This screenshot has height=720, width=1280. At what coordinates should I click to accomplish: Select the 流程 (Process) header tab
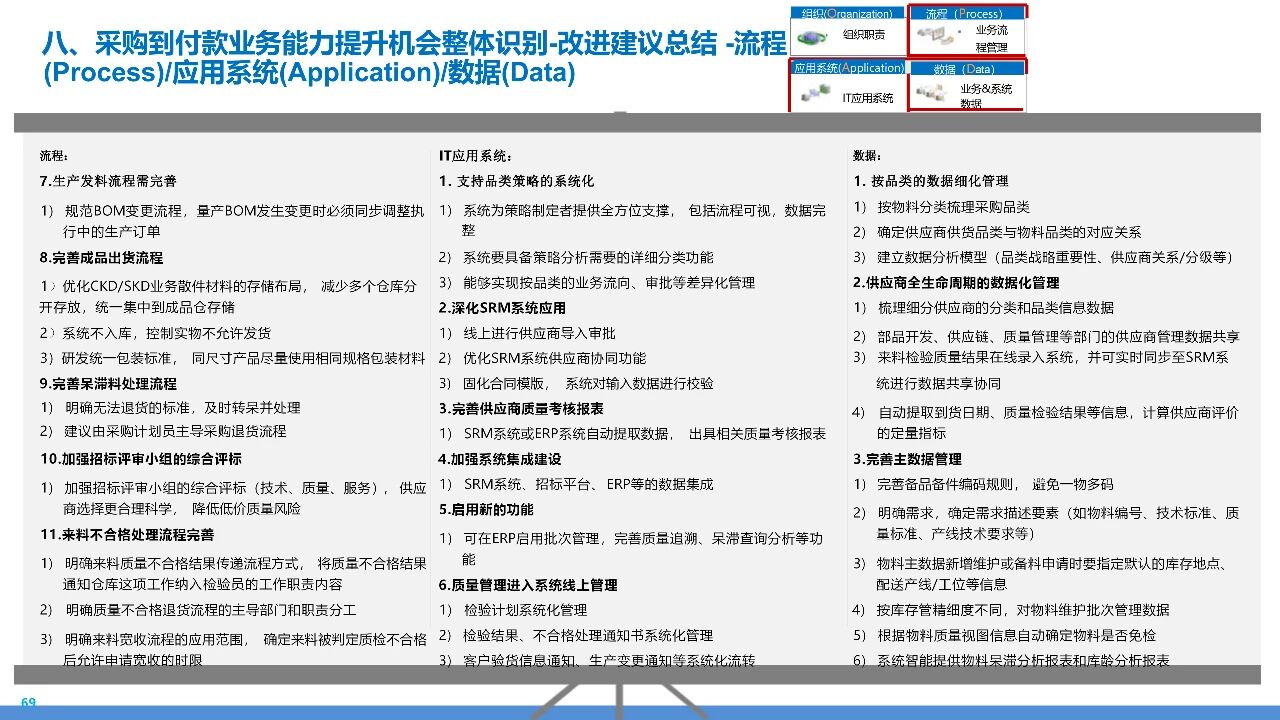tap(964, 14)
